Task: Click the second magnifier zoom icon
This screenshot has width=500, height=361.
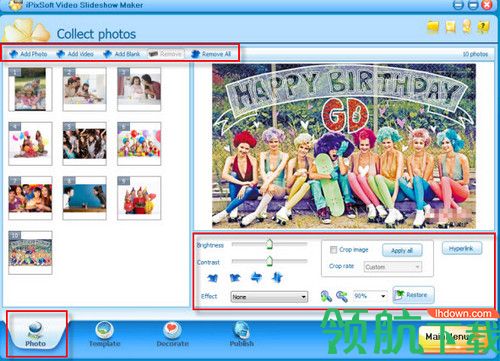Action: pyautogui.click(x=342, y=296)
